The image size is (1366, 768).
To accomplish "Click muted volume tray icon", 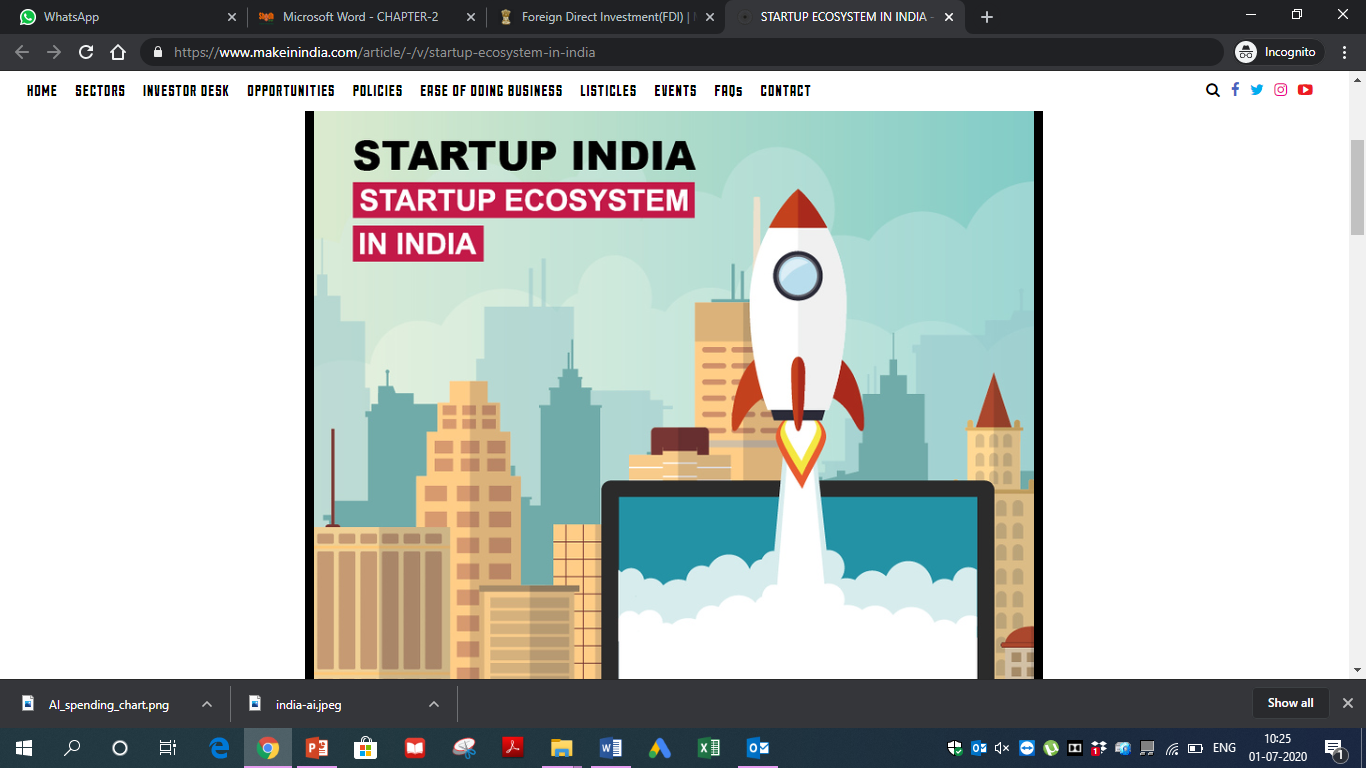I will point(1003,748).
